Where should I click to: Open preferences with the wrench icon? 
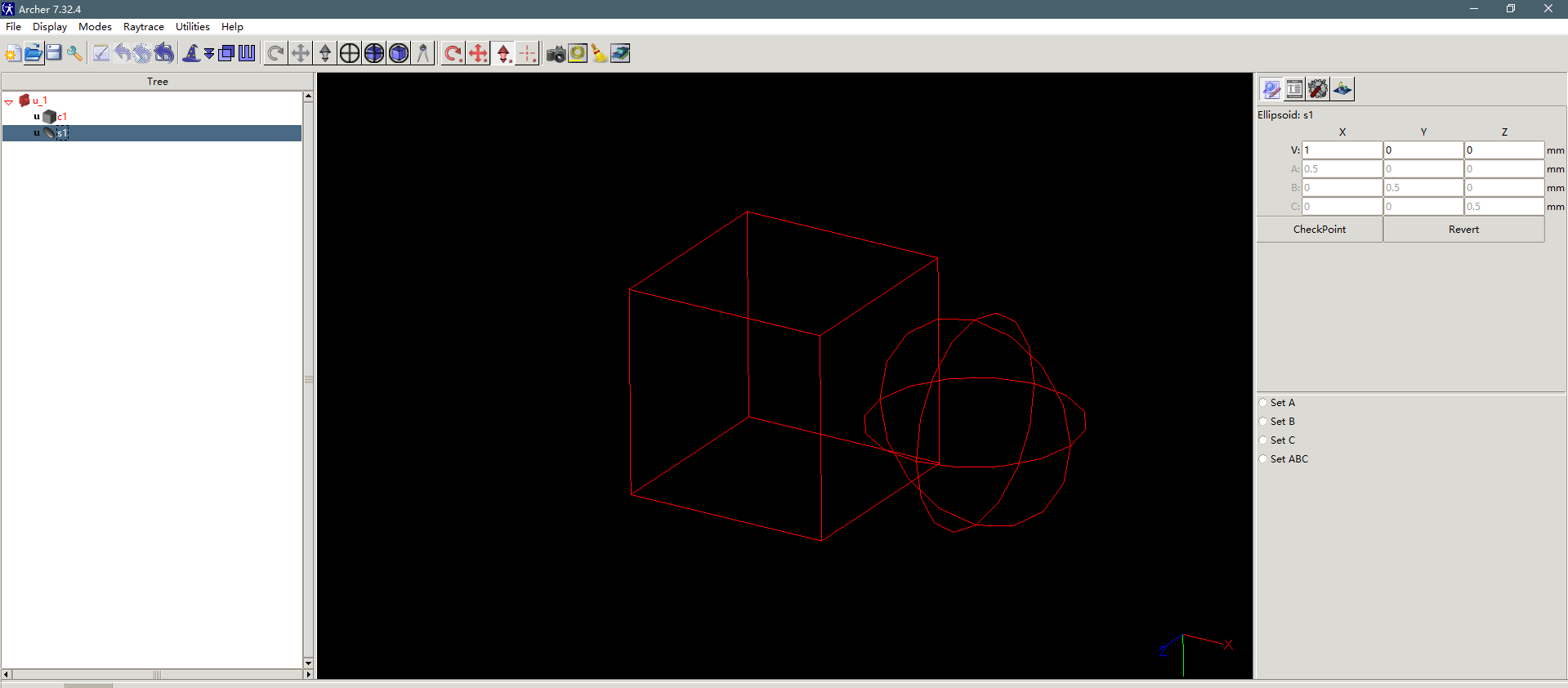pyautogui.click(x=74, y=54)
